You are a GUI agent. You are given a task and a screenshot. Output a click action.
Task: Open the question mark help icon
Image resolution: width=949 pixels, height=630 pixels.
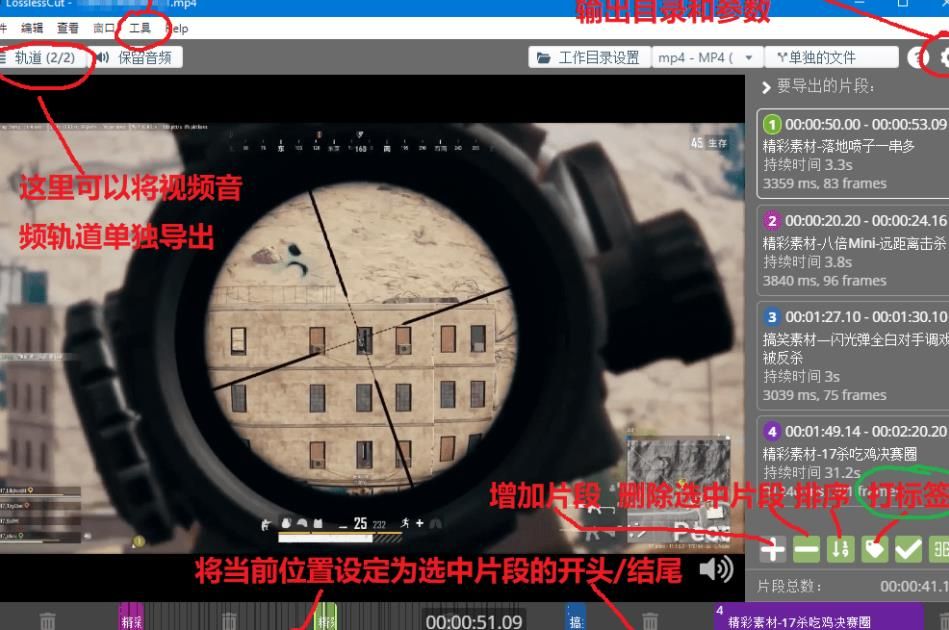[918, 57]
